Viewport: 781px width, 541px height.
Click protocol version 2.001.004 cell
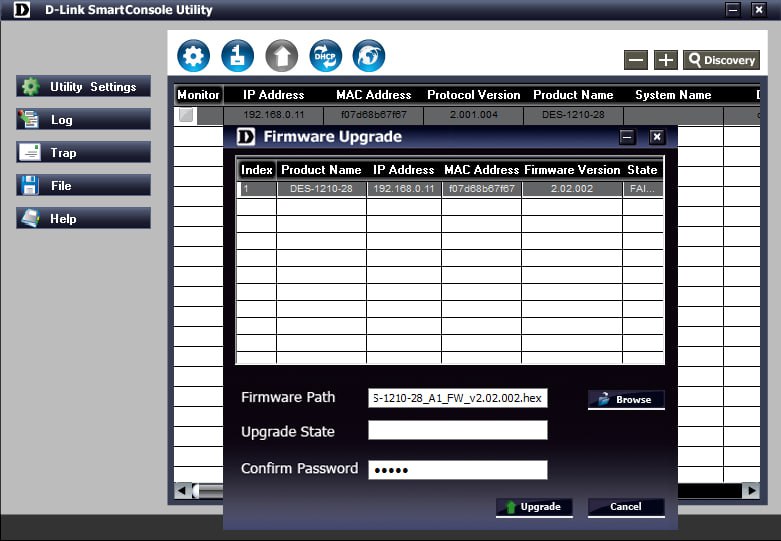474,115
